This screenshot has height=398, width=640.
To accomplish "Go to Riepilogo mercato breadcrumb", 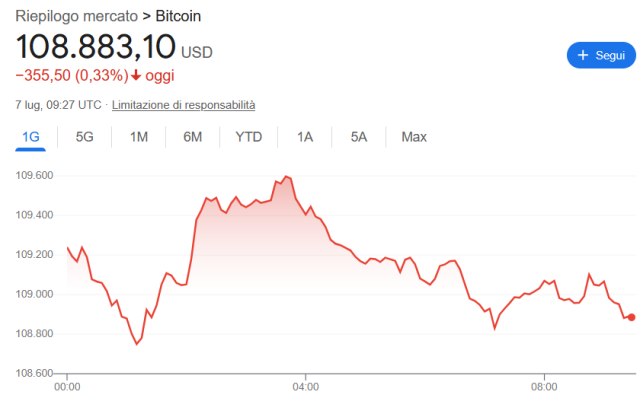I will tap(76, 16).
